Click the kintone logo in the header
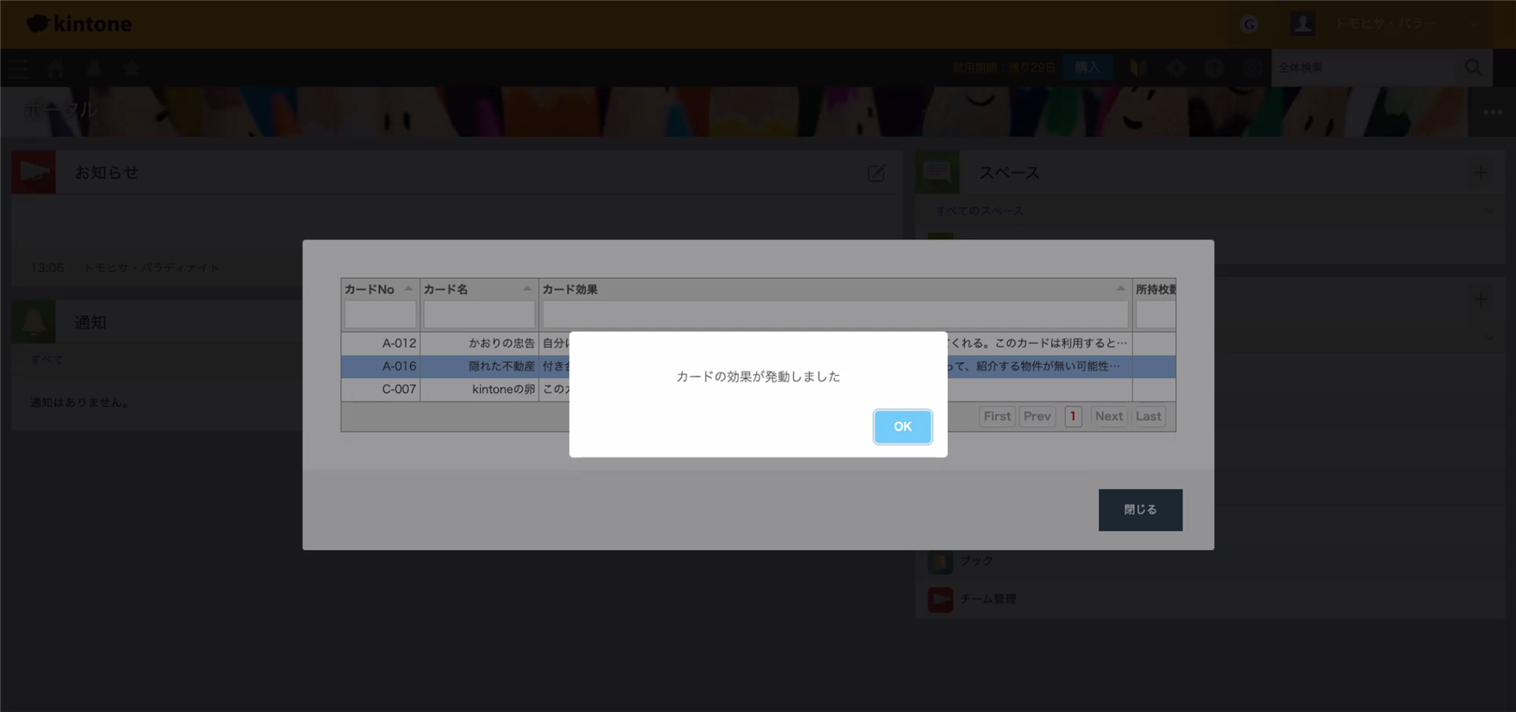Image resolution: width=1516 pixels, height=712 pixels. 79,23
